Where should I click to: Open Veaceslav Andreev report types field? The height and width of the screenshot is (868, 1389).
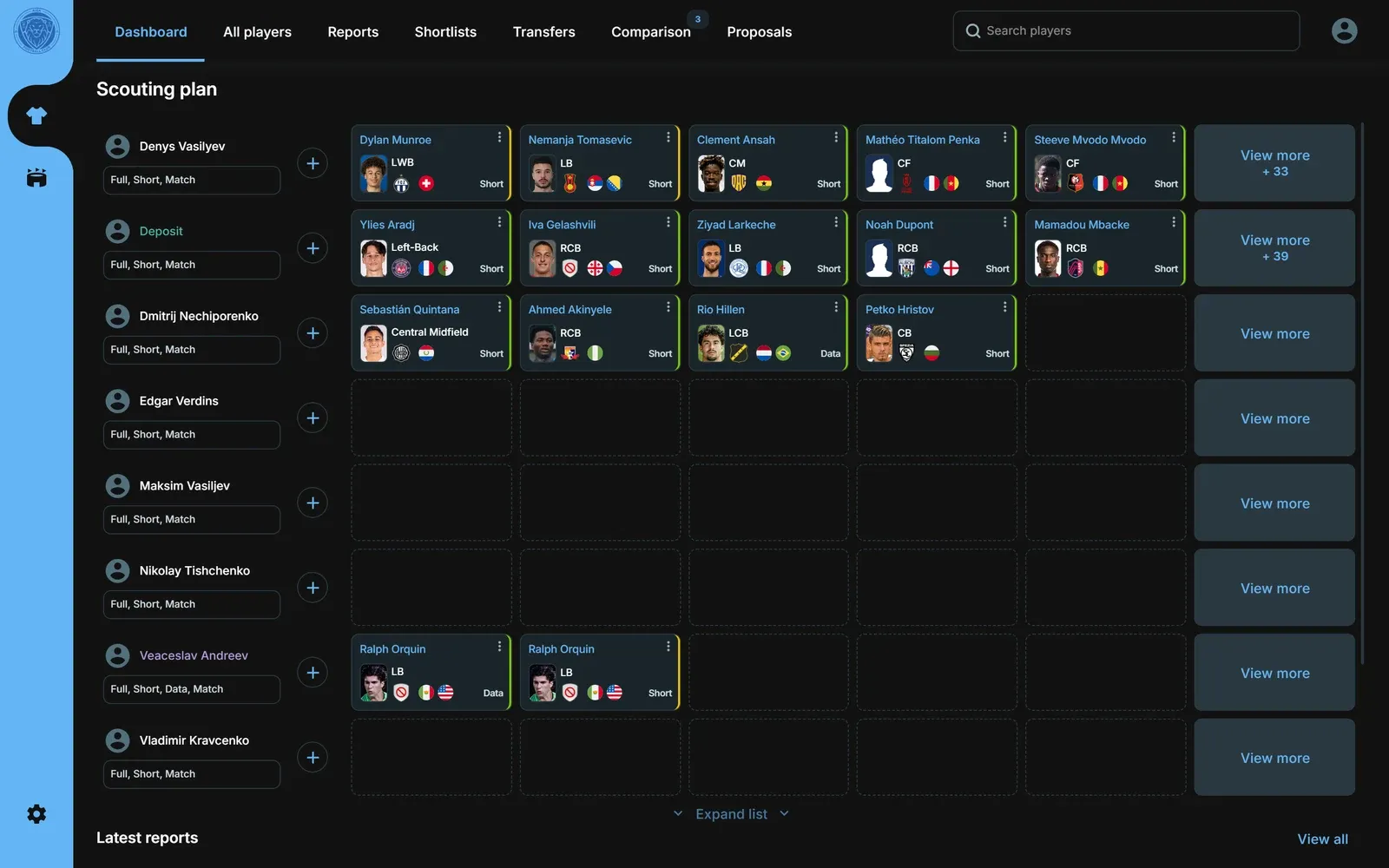click(x=192, y=689)
